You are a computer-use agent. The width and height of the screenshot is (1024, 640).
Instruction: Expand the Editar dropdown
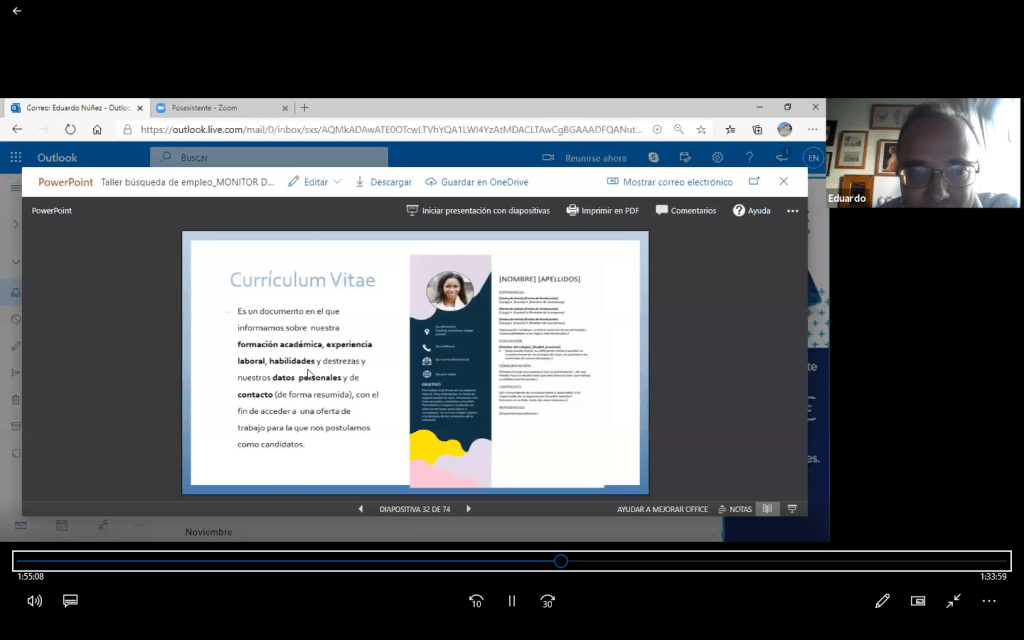[337, 182]
